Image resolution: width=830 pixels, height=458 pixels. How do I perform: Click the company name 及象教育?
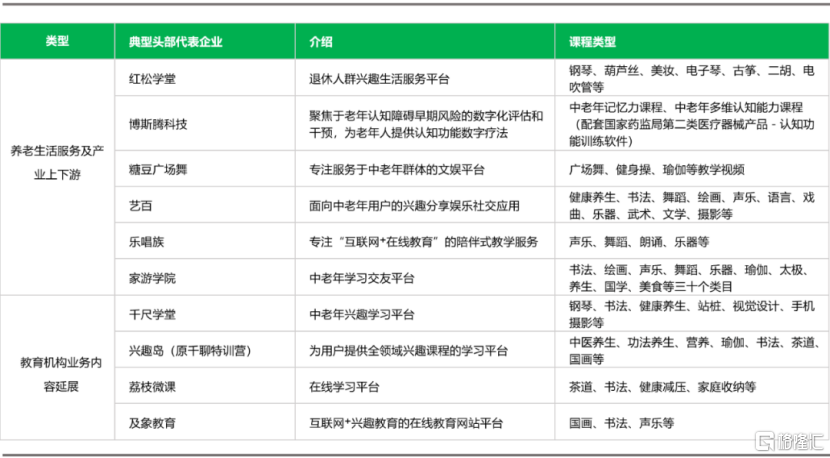pyautogui.click(x=152, y=423)
